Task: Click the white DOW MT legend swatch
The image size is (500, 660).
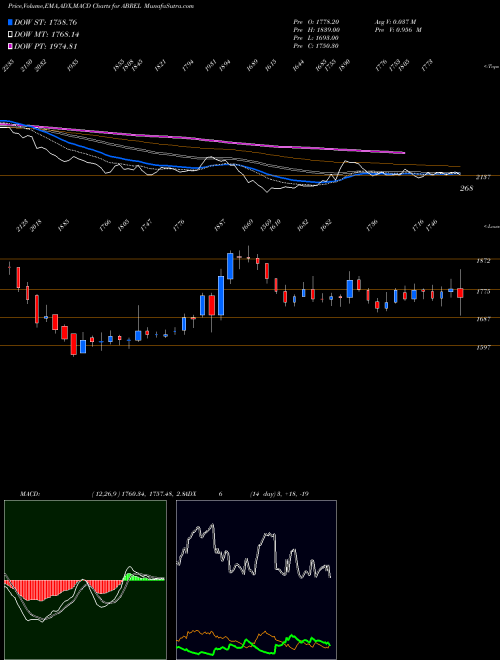Action: point(10,35)
